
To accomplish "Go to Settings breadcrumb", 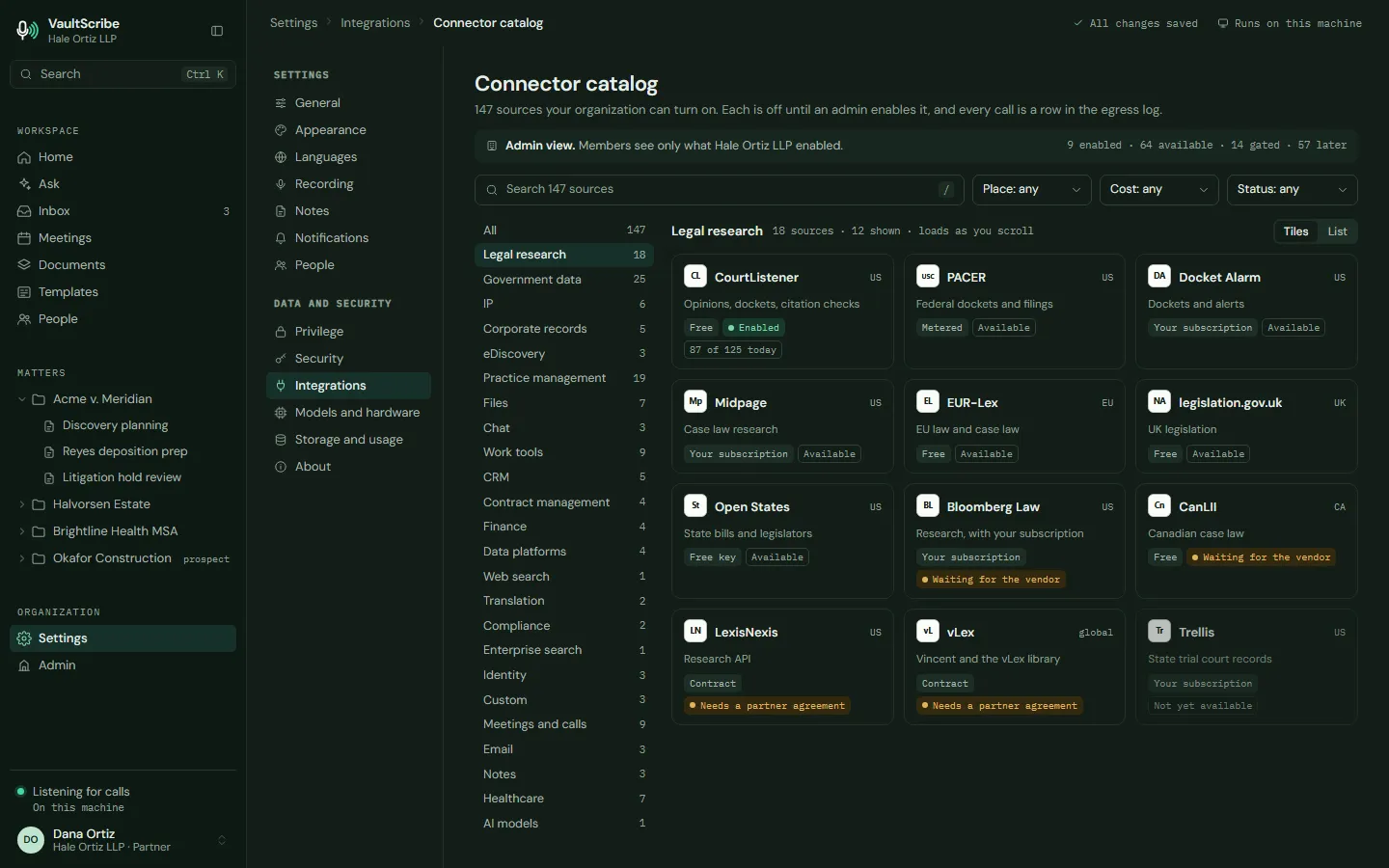I will [293, 23].
